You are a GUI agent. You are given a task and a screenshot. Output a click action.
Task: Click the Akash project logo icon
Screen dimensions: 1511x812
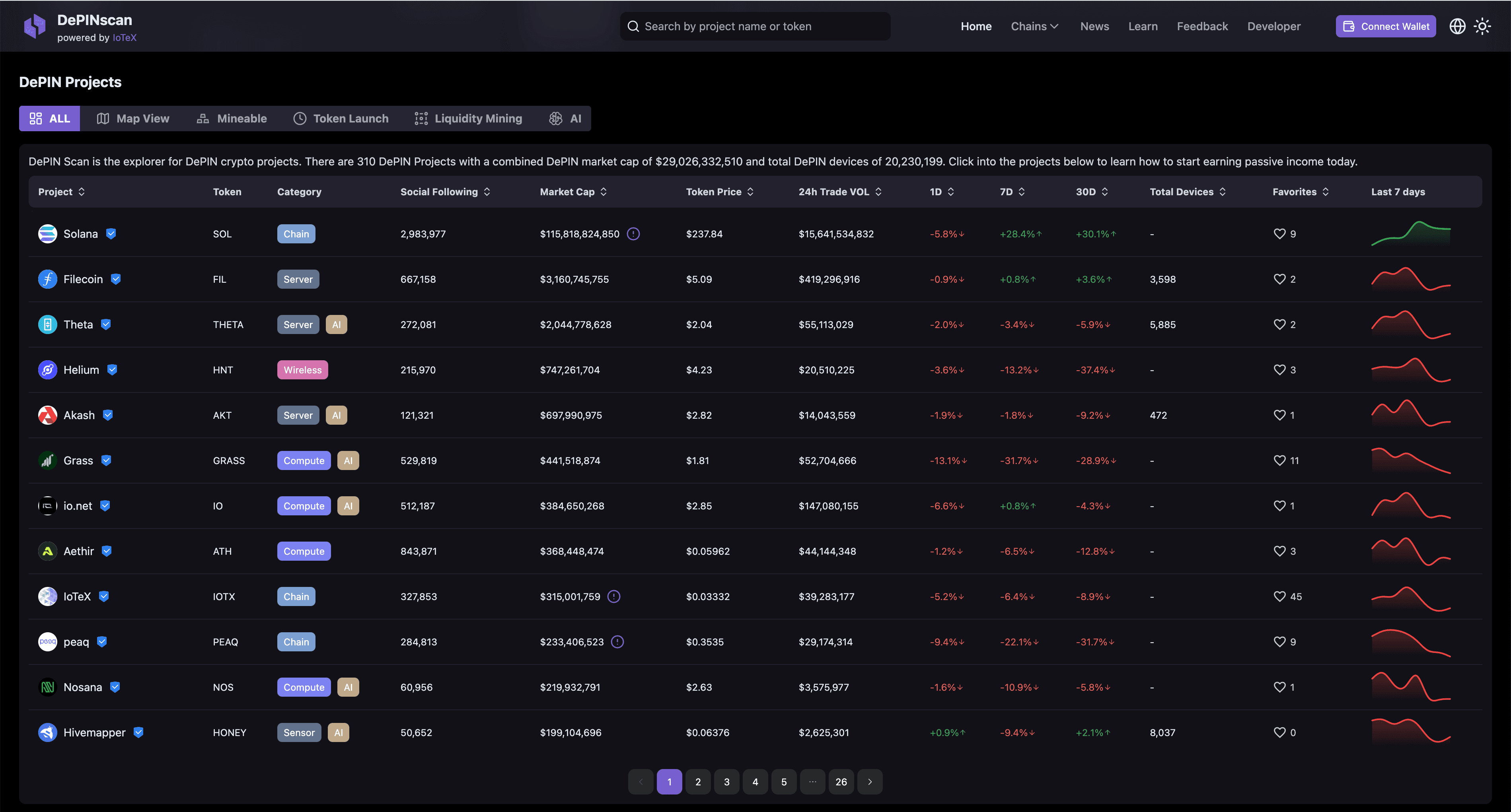tap(47, 415)
